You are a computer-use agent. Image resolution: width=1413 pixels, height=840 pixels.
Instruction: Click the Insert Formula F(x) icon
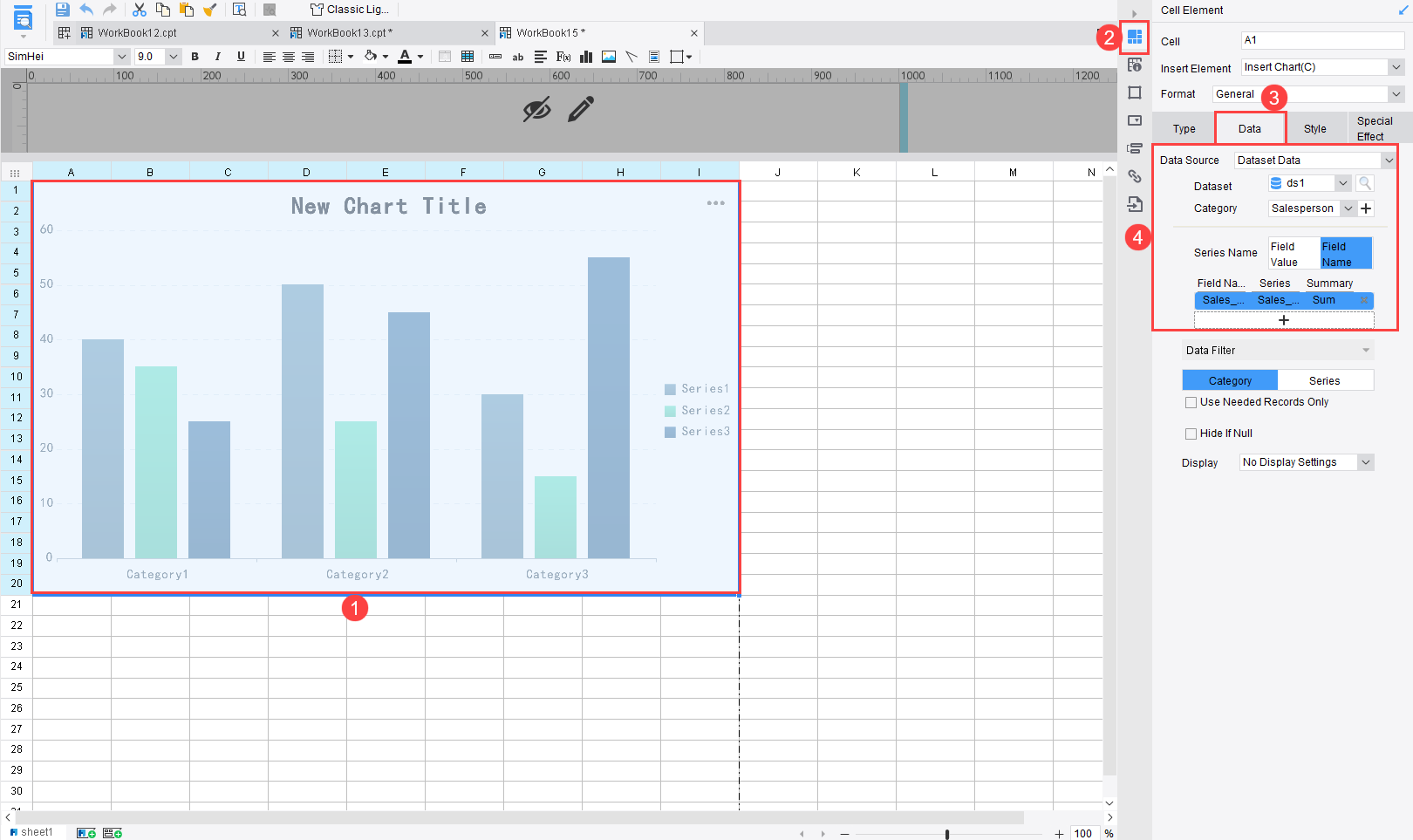pos(563,57)
